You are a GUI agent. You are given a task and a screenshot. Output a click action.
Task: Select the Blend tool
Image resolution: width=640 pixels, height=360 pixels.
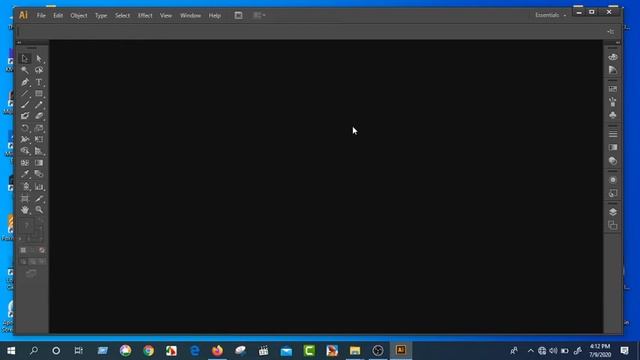coord(39,174)
